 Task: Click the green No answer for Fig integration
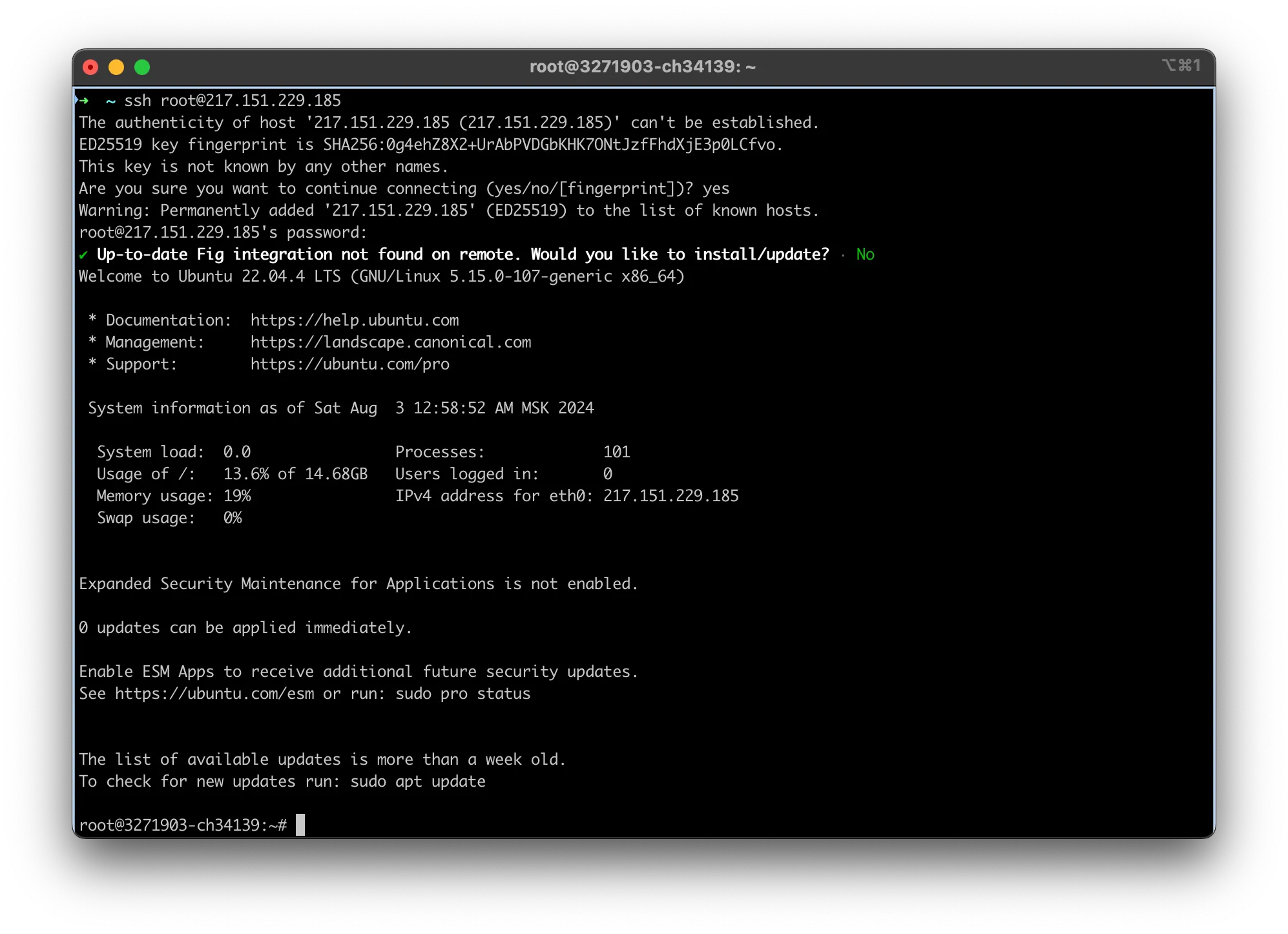pyautogui.click(x=865, y=254)
